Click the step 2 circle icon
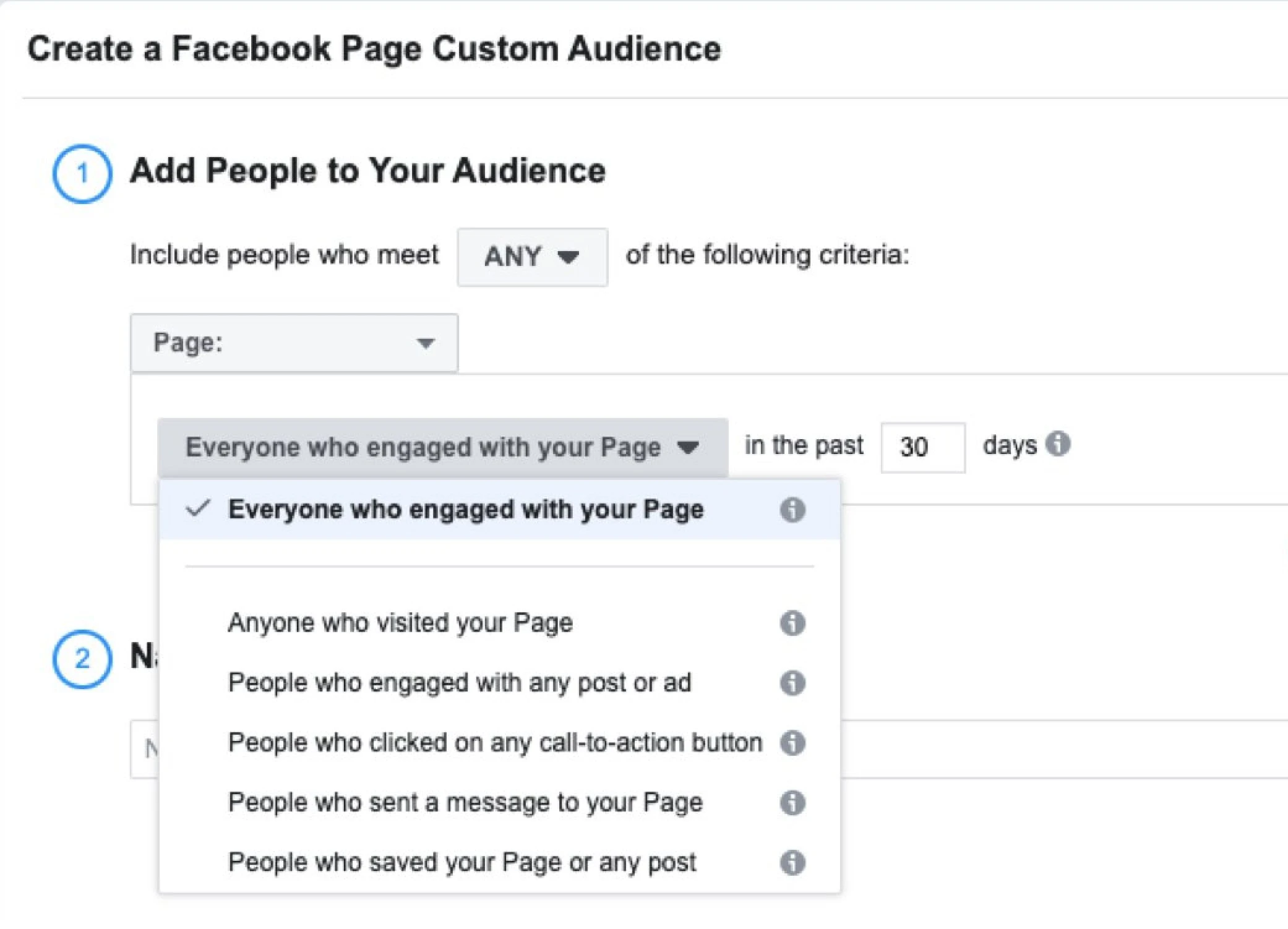Viewport: 1288px width, 929px height. (x=82, y=659)
